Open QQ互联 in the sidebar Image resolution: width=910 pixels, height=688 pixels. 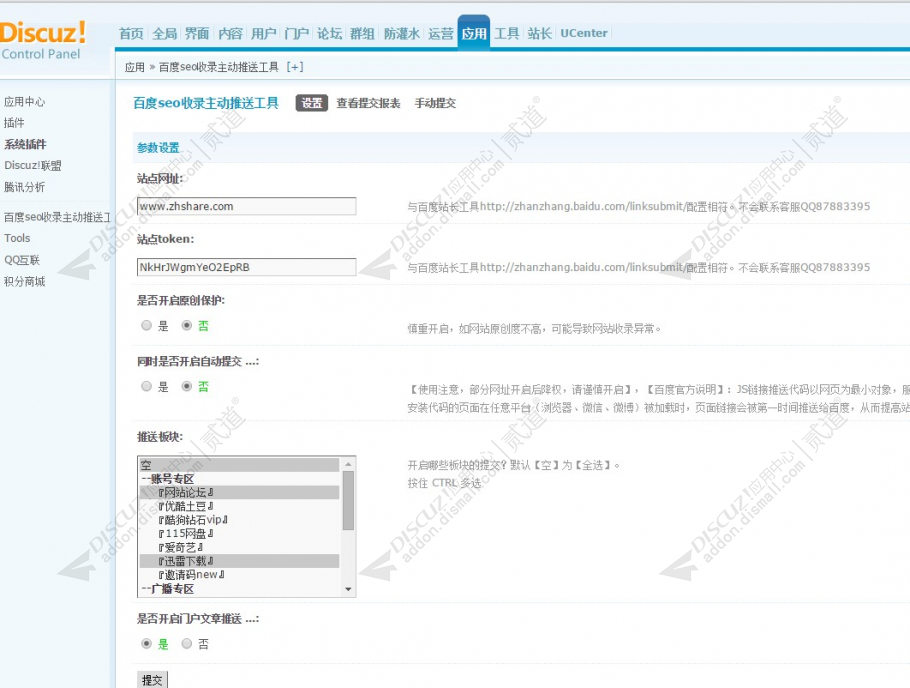(22, 260)
